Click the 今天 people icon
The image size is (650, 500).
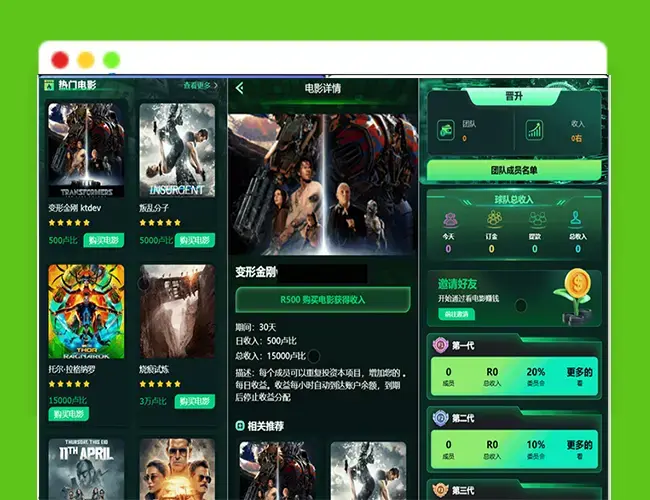(x=450, y=219)
